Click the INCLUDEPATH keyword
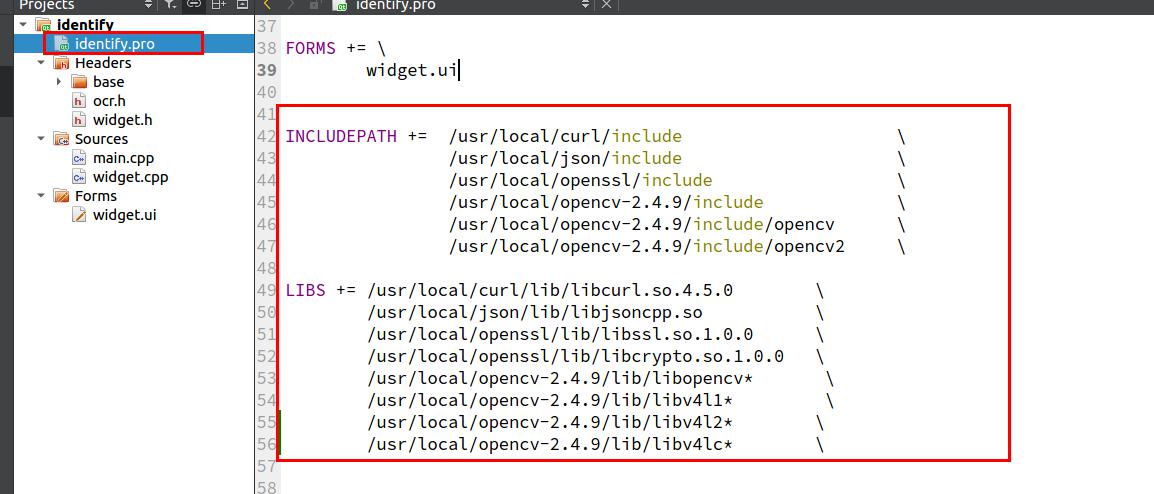Screen dimensions: 1154x494 coord(341,136)
